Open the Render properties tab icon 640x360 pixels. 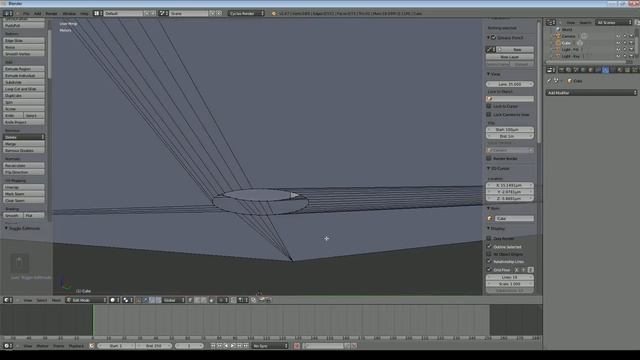coord(561,70)
